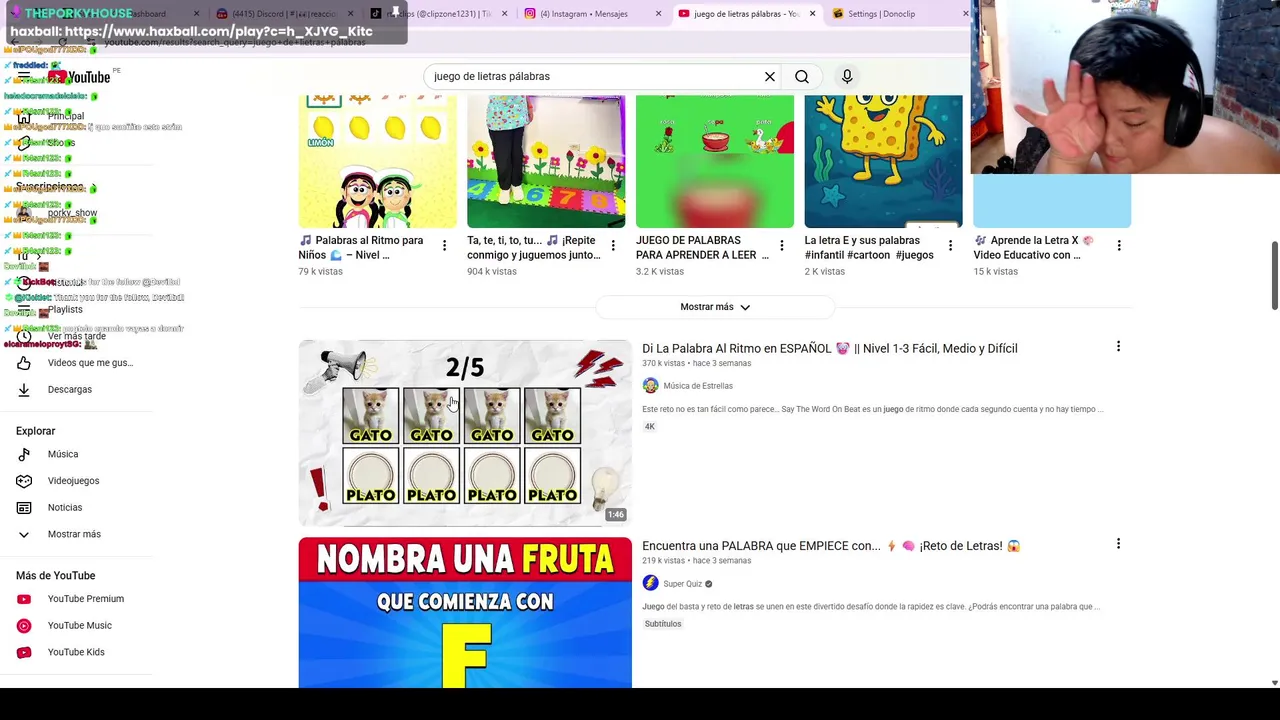Open YouTube Music link in sidebar

point(80,625)
